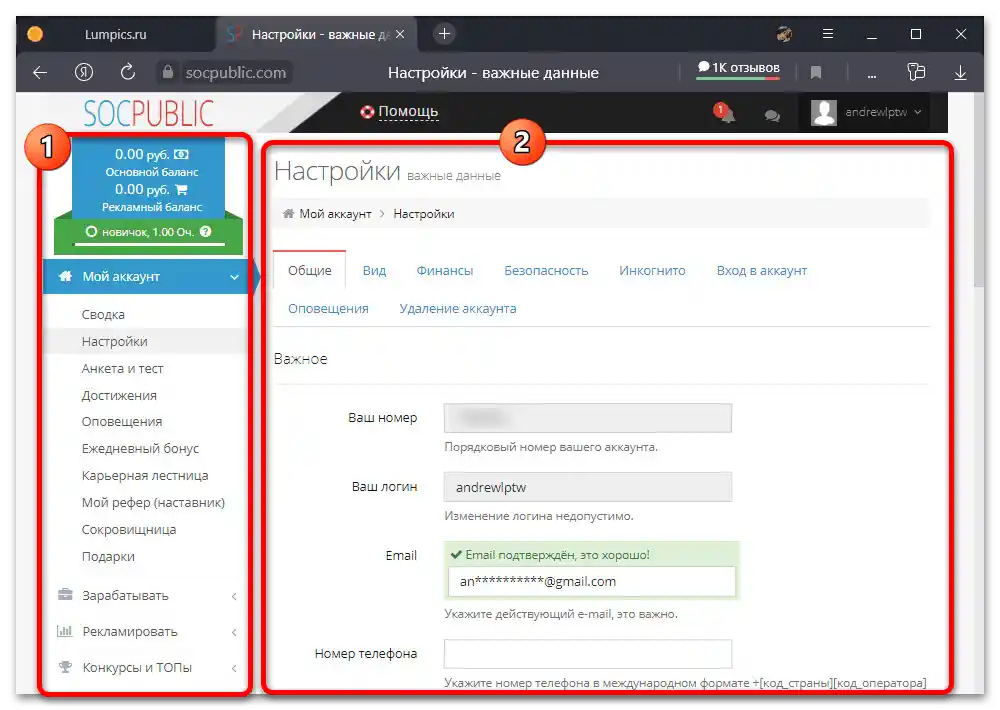This screenshot has height=710, width=1000.
Task: Open Карьерная лестница in the sidebar
Action: click(x=145, y=475)
